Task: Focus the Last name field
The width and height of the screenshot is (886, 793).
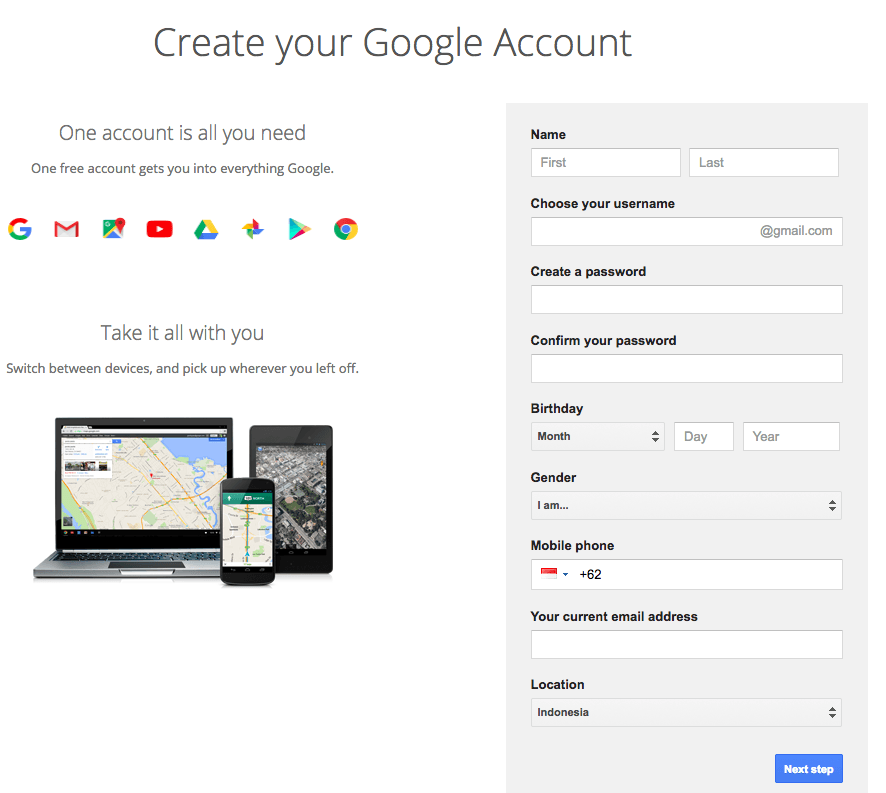Action: pyautogui.click(x=764, y=162)
